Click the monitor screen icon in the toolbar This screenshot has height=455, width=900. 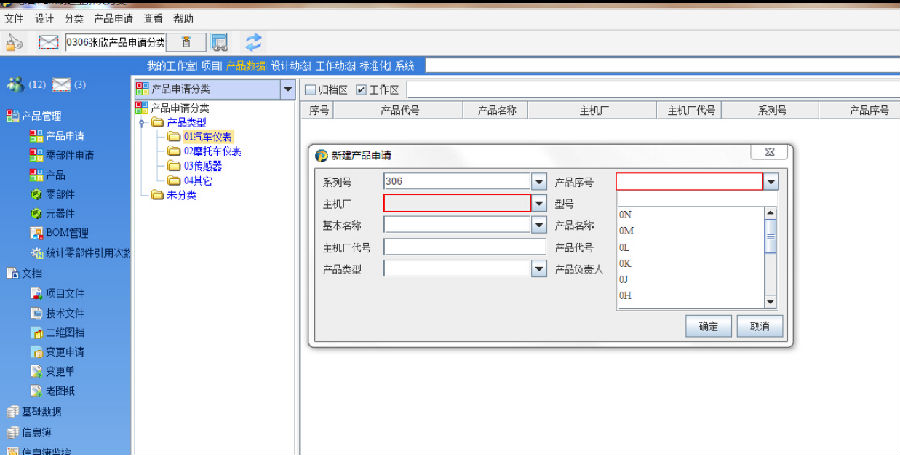point(219,42)
